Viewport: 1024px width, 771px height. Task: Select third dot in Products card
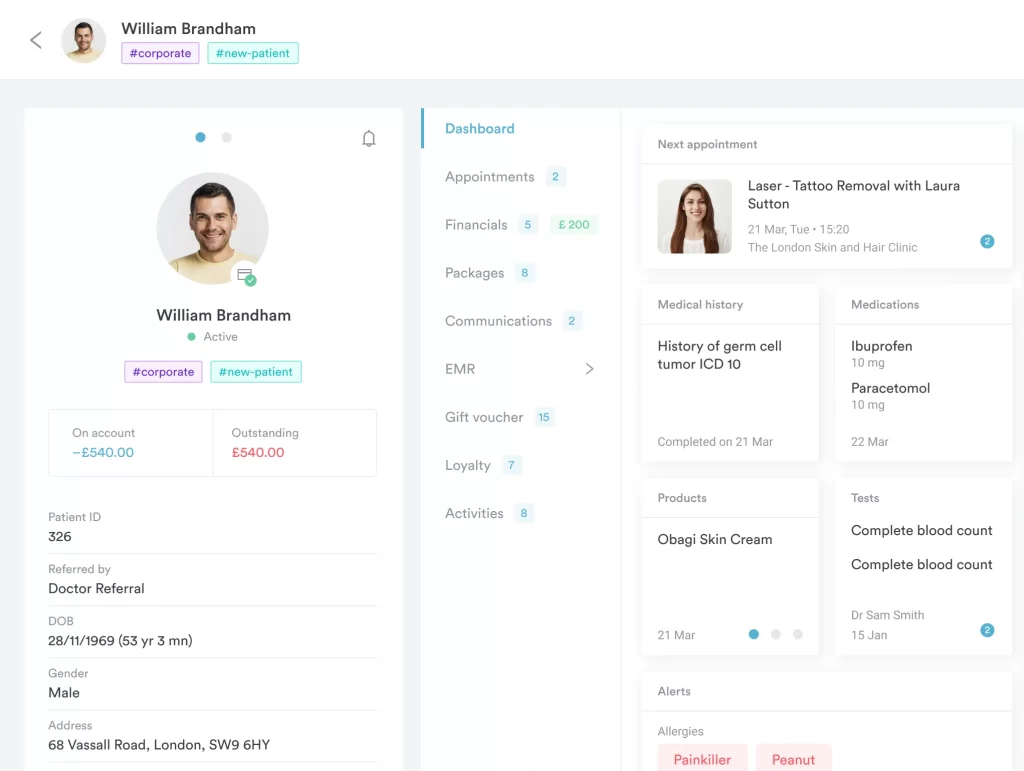point(798,634)
